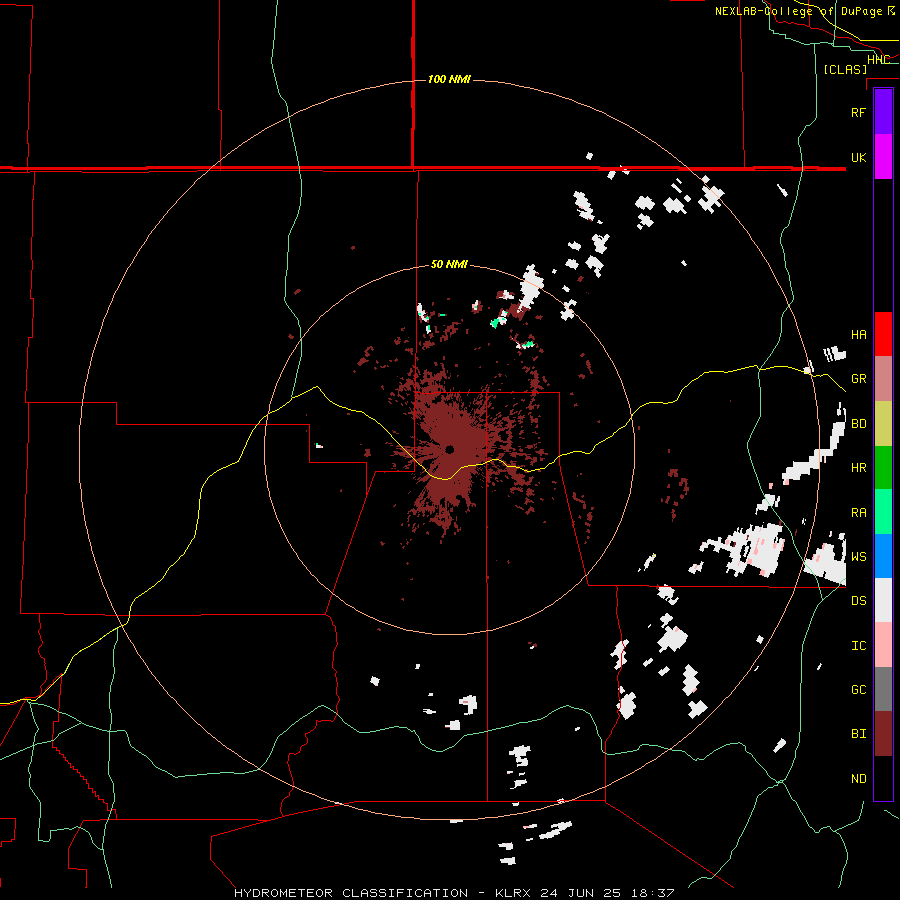Click the BD legend label
The width and height of the screenshot is (900, 900).
[x=858, y=424]
